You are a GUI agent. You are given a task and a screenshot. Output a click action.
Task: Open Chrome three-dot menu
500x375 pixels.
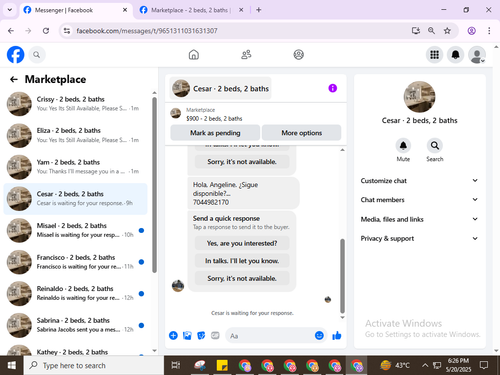pos(489,31)
